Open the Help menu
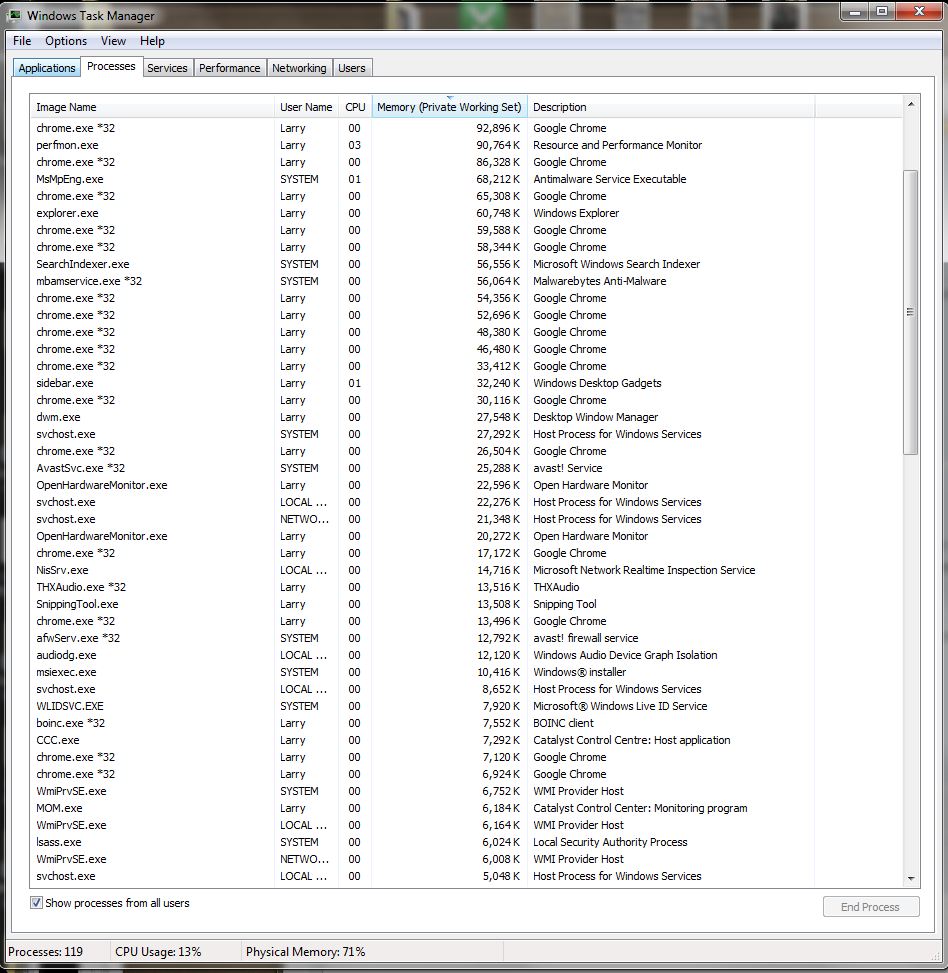 click(x=152, y=41)
